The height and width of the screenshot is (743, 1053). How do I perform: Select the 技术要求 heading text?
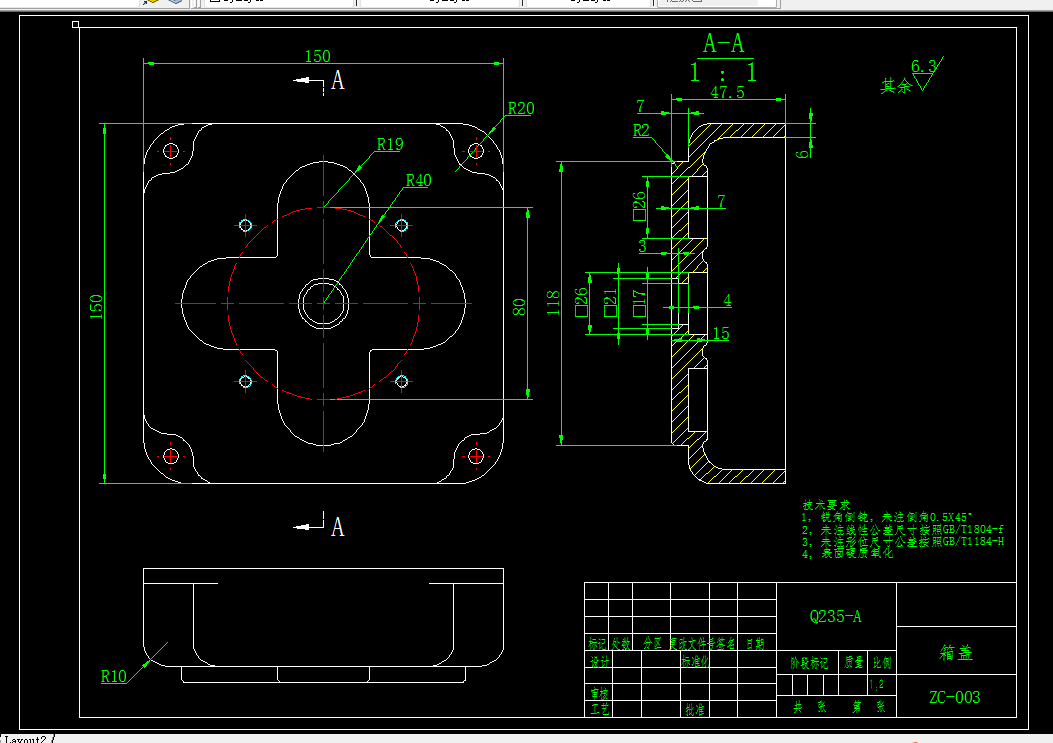tap(826, 505)
